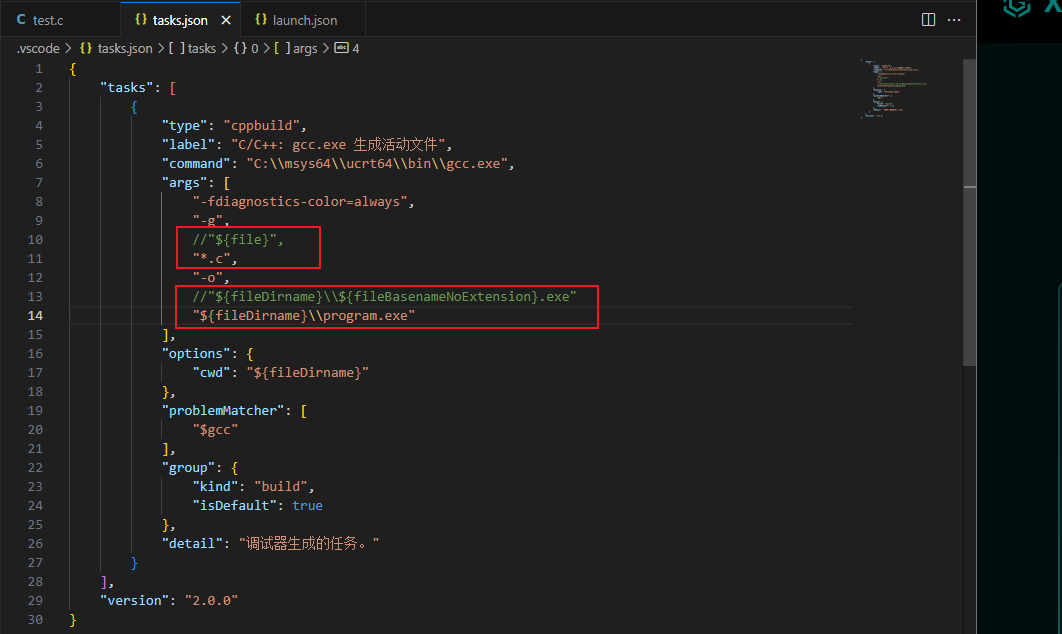
Task: Click the object icon beside breadcrumb 0
Action: coord(240,48)
